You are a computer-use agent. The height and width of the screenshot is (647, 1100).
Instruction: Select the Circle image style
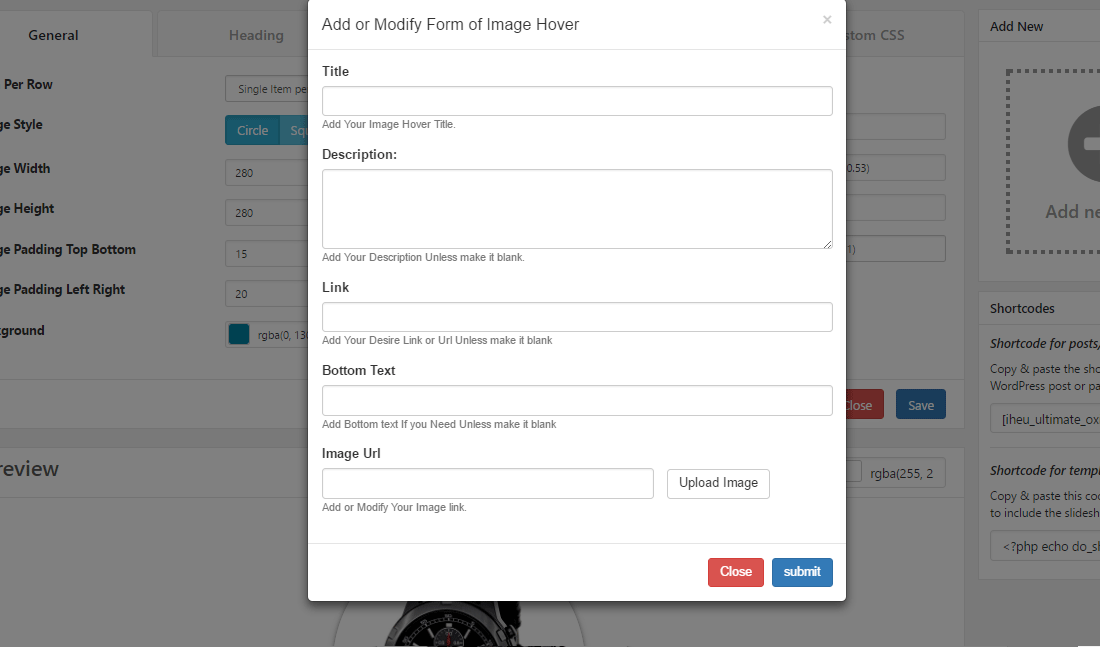(252, 130)
